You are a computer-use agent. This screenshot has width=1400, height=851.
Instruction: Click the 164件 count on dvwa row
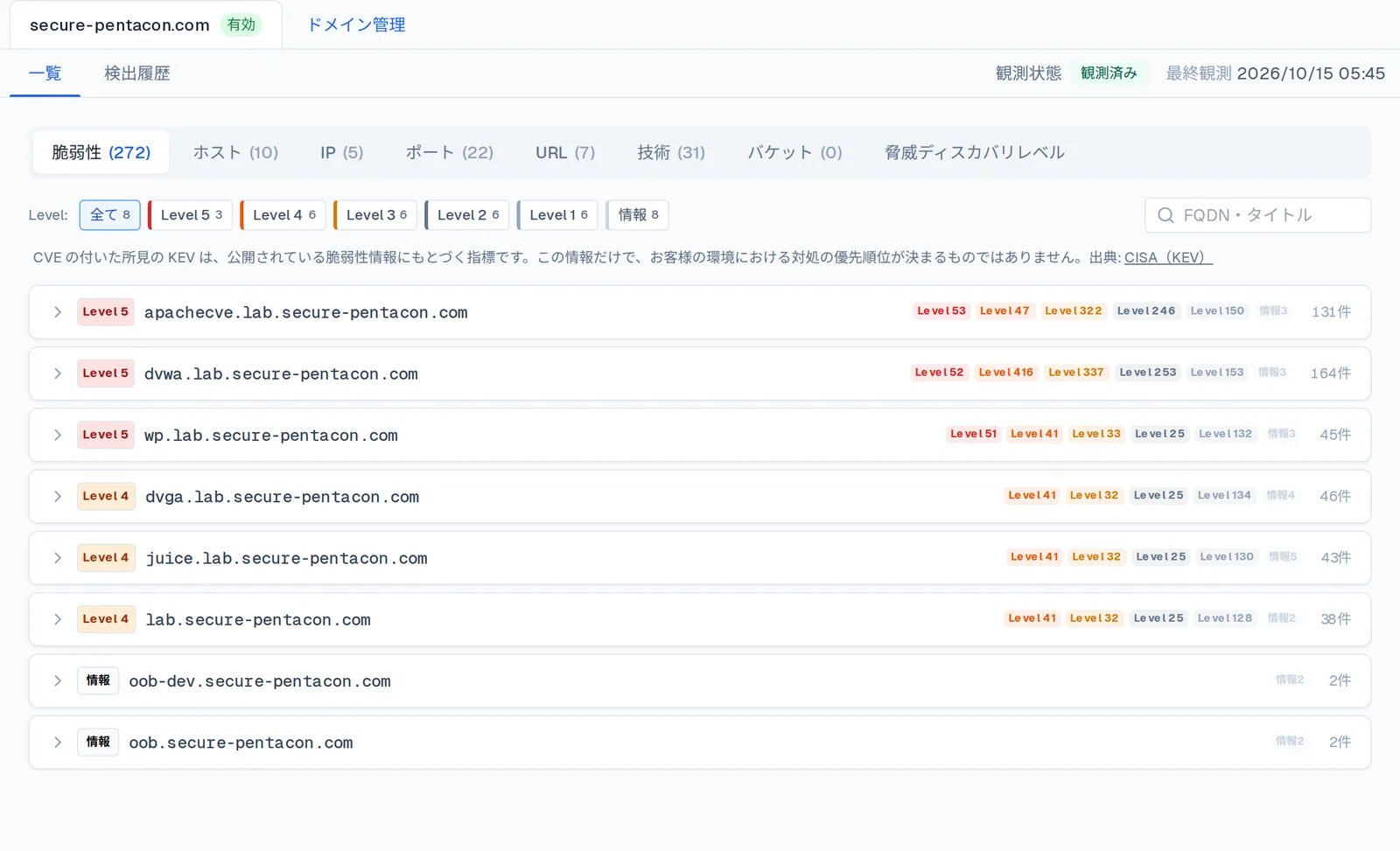tap(1330, 373)
